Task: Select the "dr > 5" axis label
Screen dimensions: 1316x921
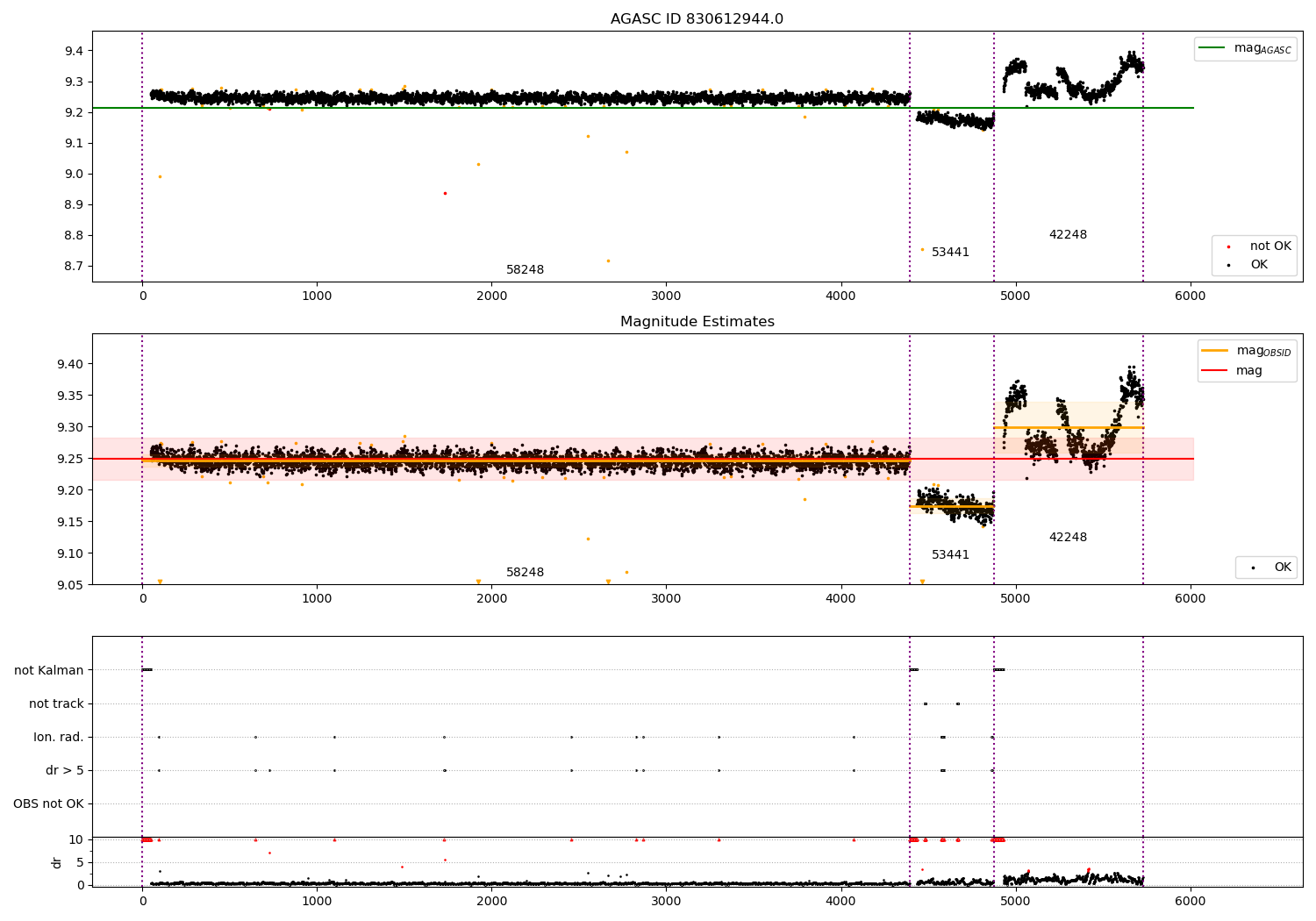Action: pos(65,770)
